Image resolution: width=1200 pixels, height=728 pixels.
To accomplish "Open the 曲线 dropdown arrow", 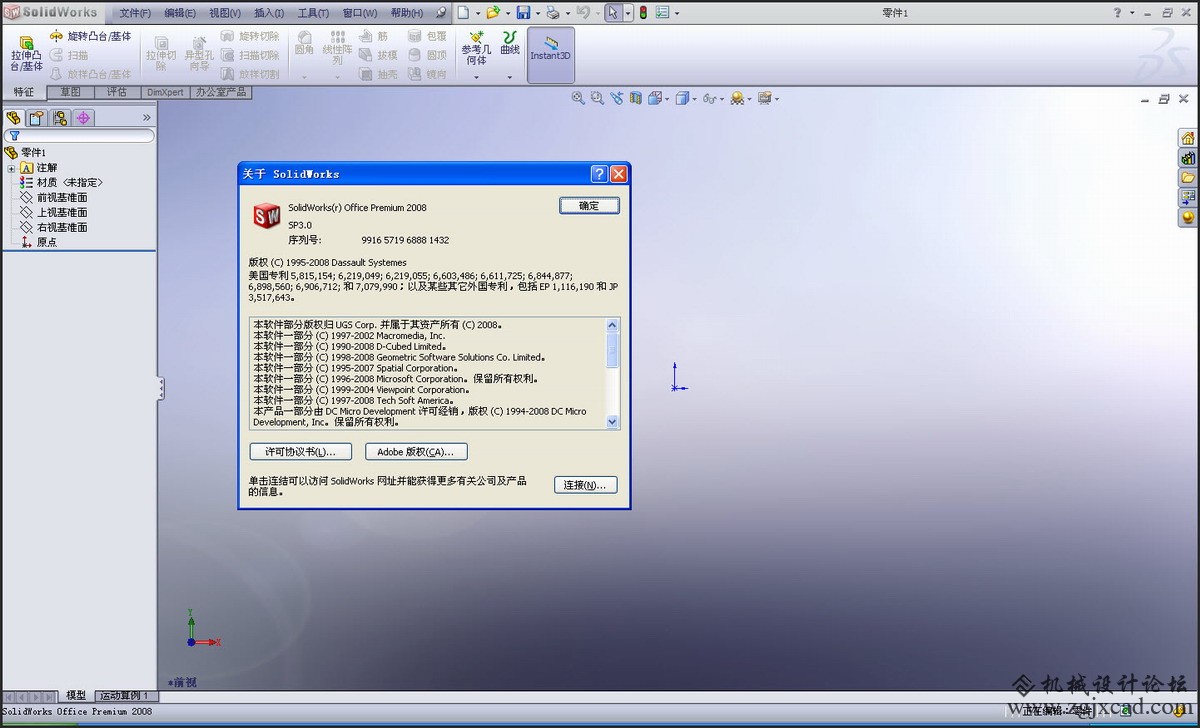I will click(510, 77).
